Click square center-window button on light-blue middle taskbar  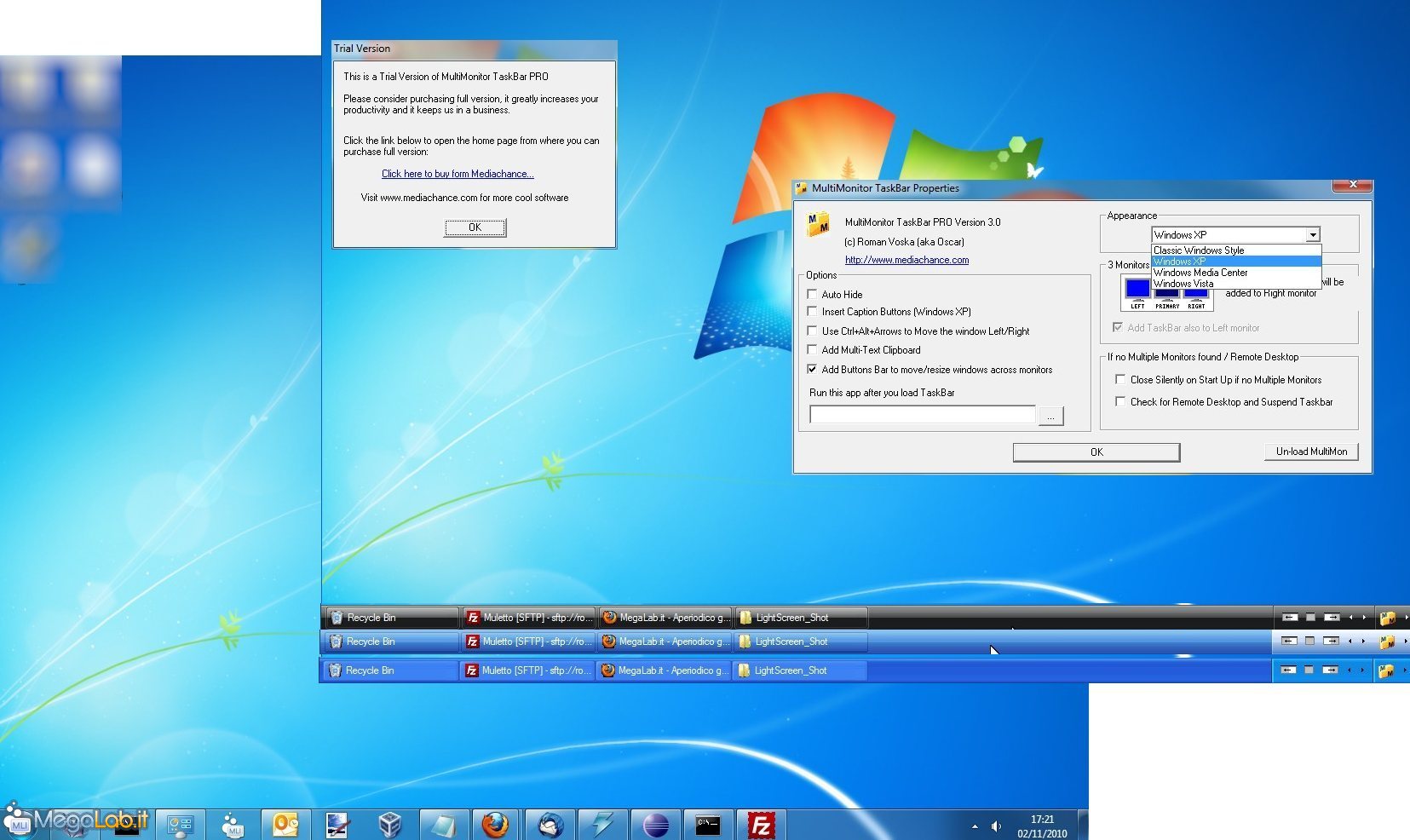pos(1310,641)
